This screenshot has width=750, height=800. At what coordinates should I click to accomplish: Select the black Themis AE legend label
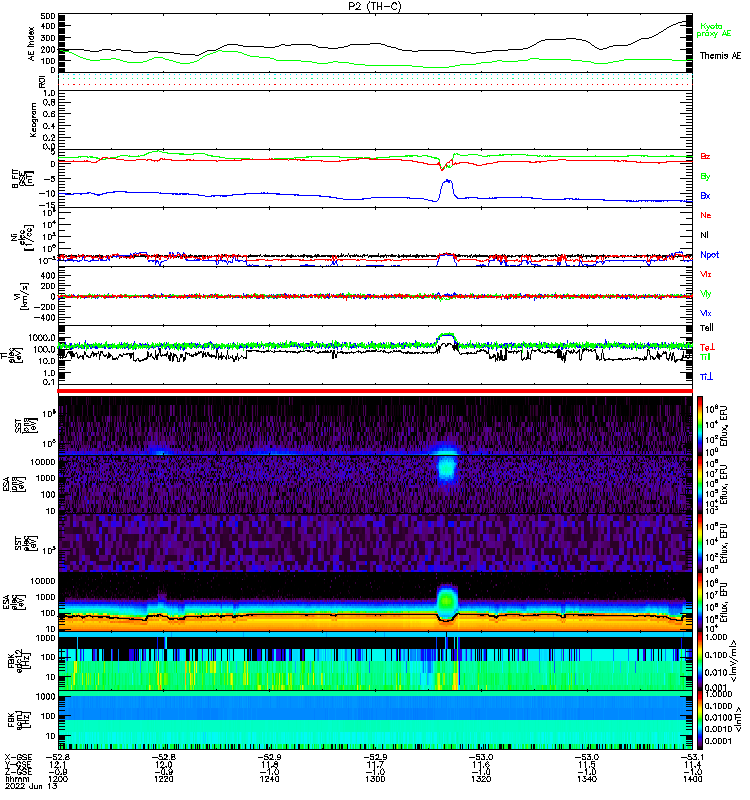tap(720, 56)
